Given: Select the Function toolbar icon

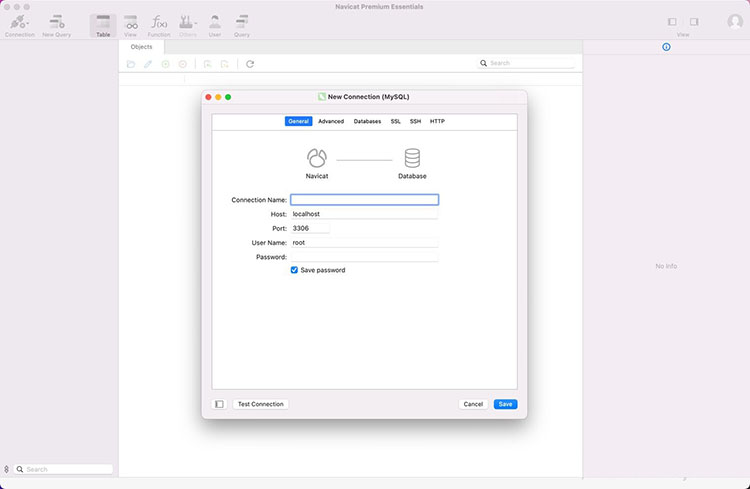Looking at the screenshot, I should point(159,25).
